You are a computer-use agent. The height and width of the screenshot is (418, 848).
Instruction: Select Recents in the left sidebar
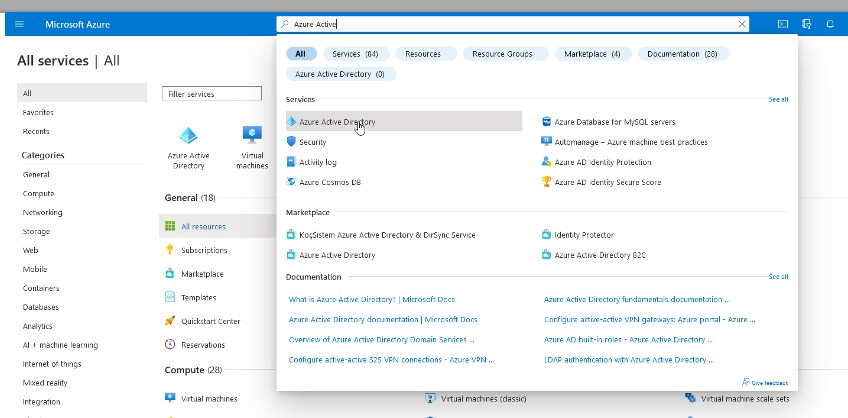(36, 131)
